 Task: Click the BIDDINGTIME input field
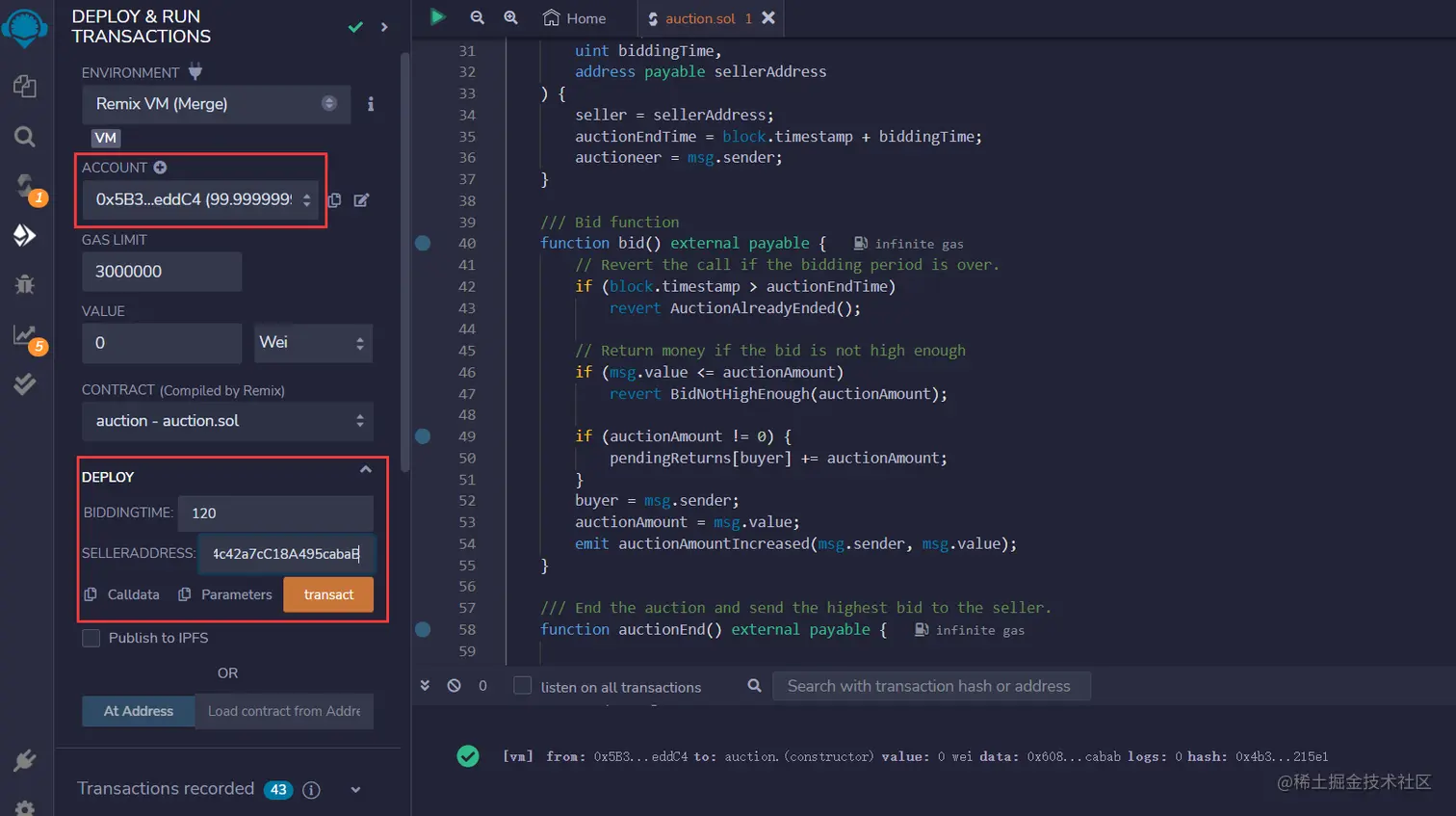click(x=276, y=513)
